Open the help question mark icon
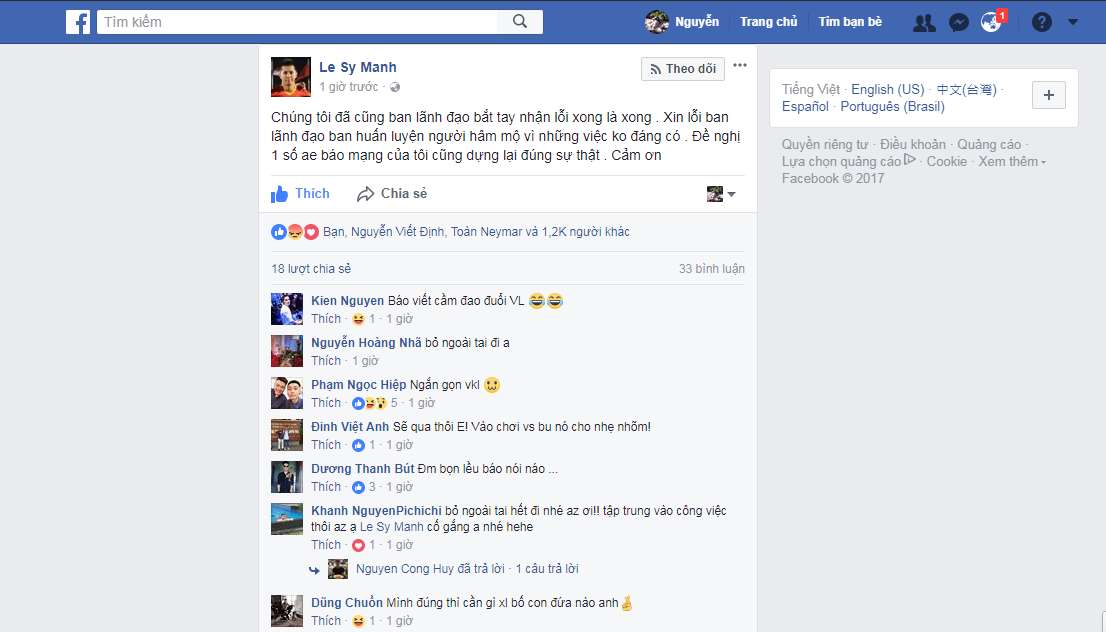This screenshot has width=1106, height=632. [x=1042, y=23]
